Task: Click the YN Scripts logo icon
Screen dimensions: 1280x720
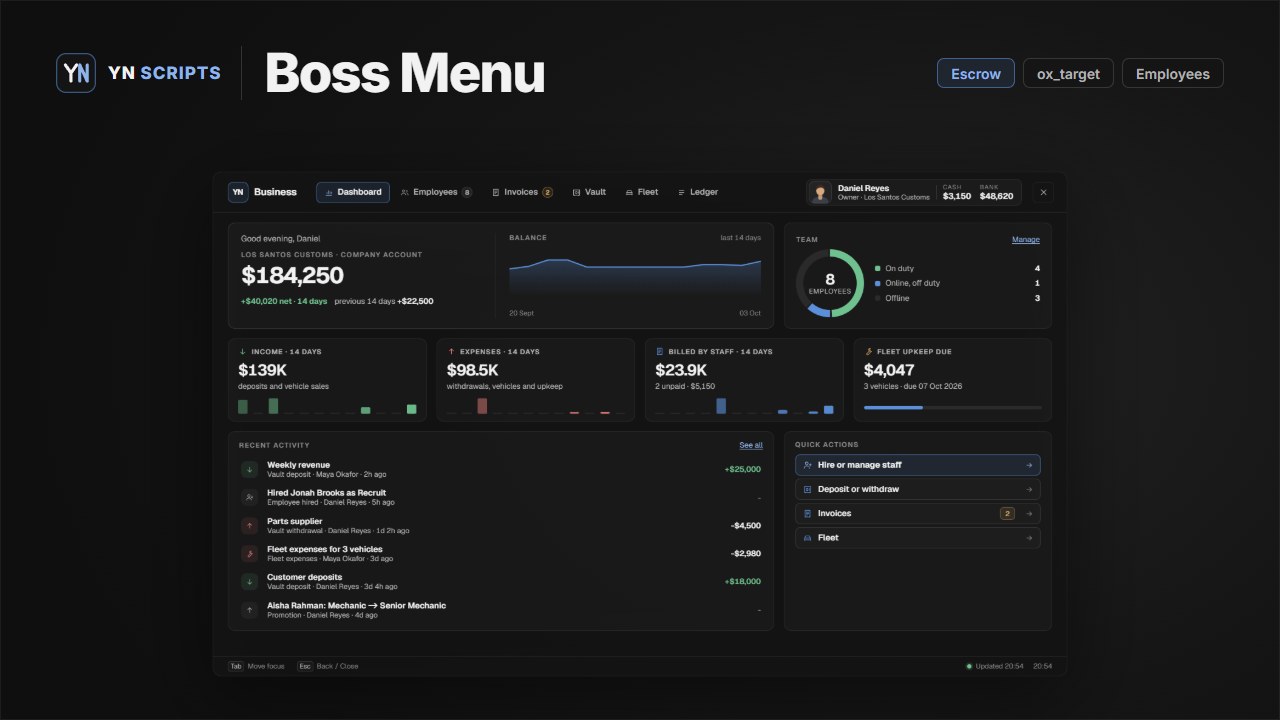Action: (76, 73)
